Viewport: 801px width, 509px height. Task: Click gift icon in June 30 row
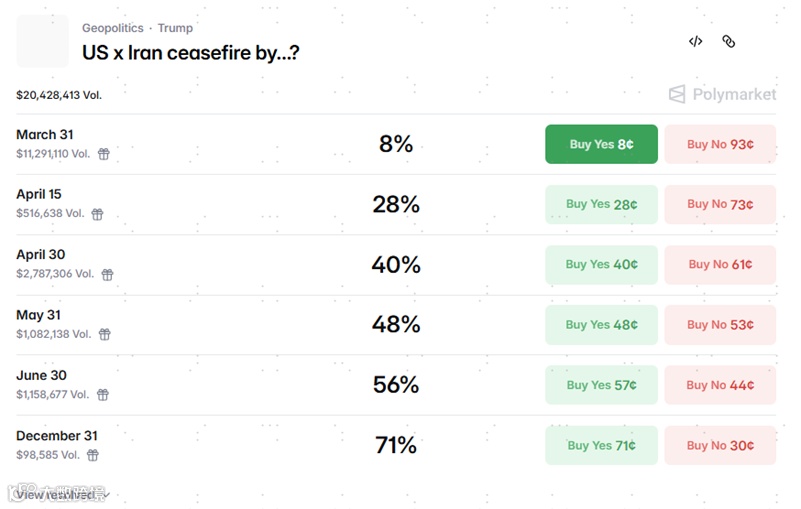pyautogui.click(x=102, y=395)
